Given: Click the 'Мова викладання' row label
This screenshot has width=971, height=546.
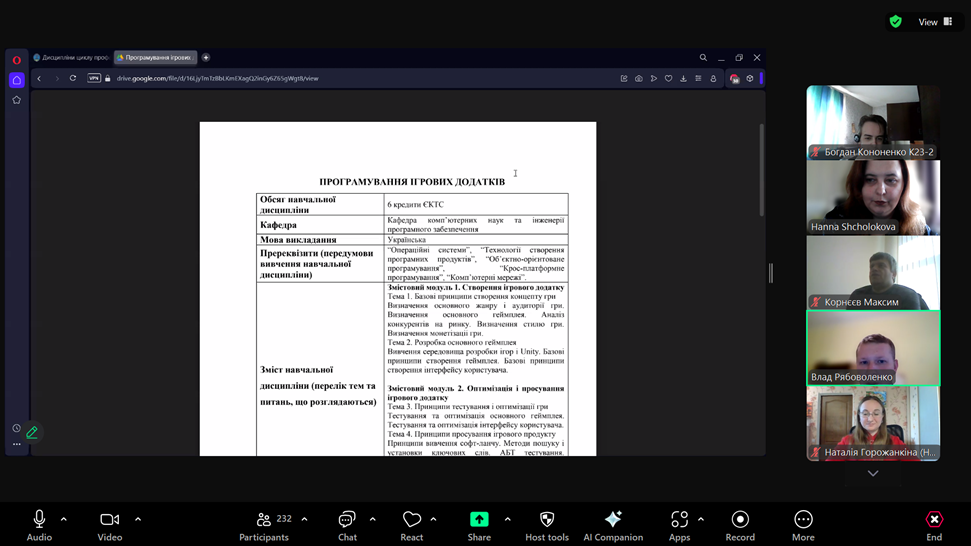Looking at the screenshot, I should click(298, 240).
